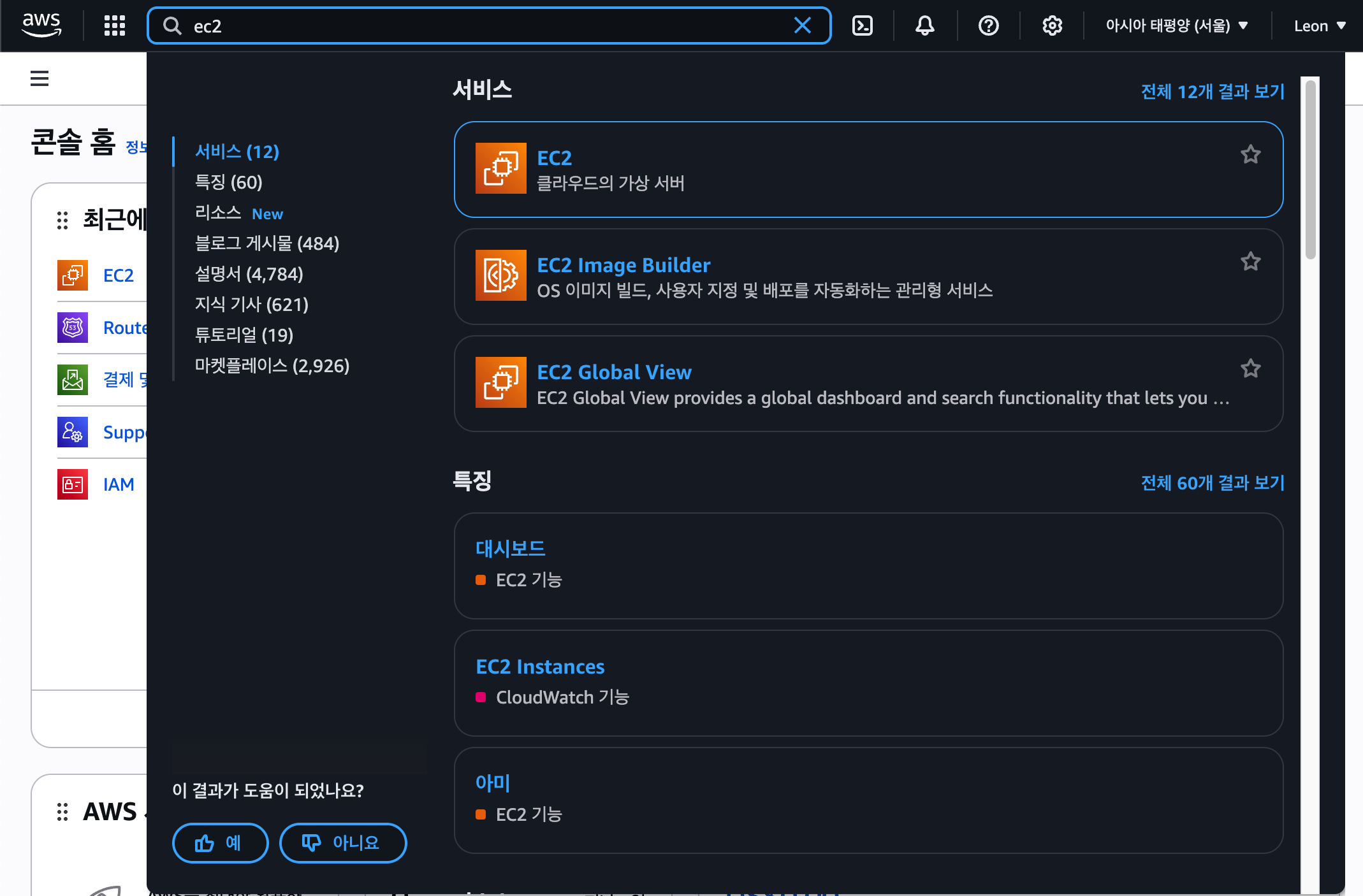1363x896 pixels.
Task: Open the AWS CloudShell icon
Action: (862, 25)
